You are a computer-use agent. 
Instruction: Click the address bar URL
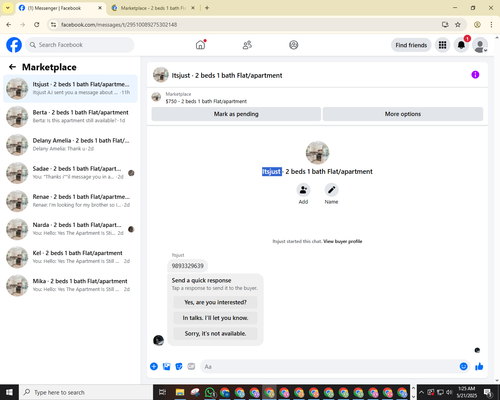(119, 25)
